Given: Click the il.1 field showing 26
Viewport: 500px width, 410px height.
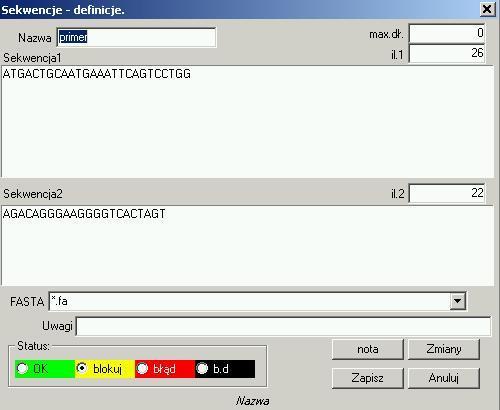Looking at the screenshot, I should (447, 53).
